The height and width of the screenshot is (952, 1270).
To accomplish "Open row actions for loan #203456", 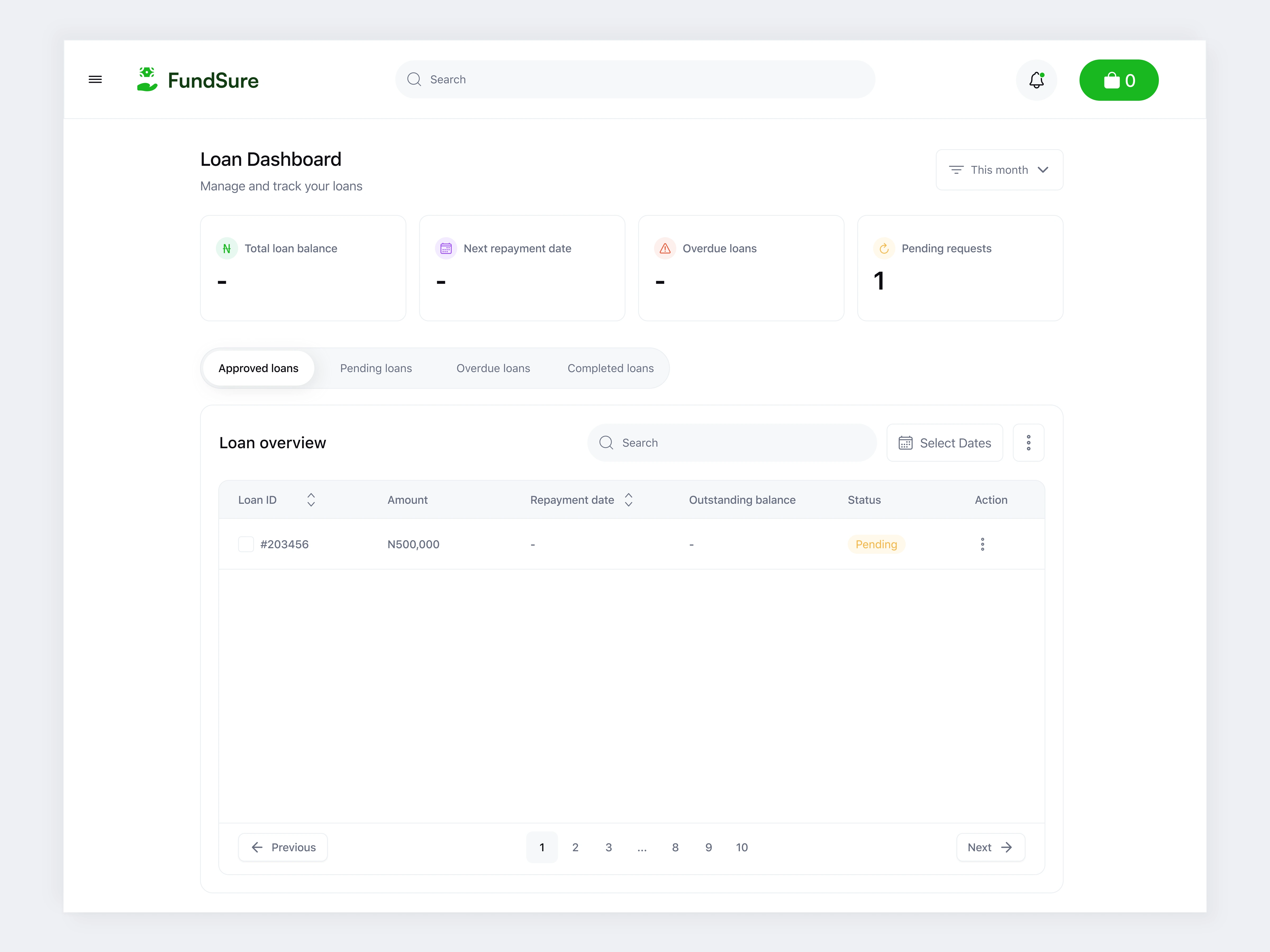I will coord(982,544).
